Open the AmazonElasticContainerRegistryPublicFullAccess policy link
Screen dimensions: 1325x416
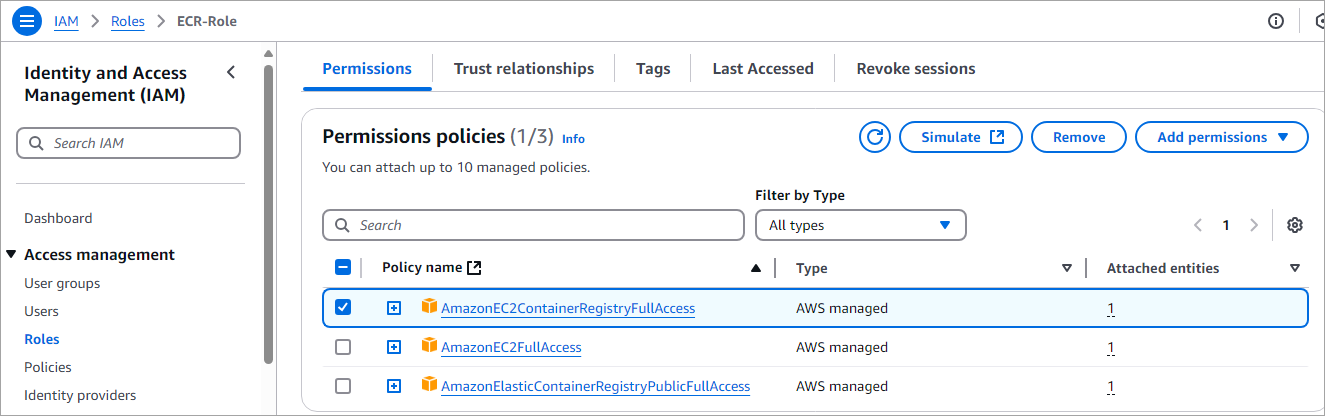[x=596, y=386]
